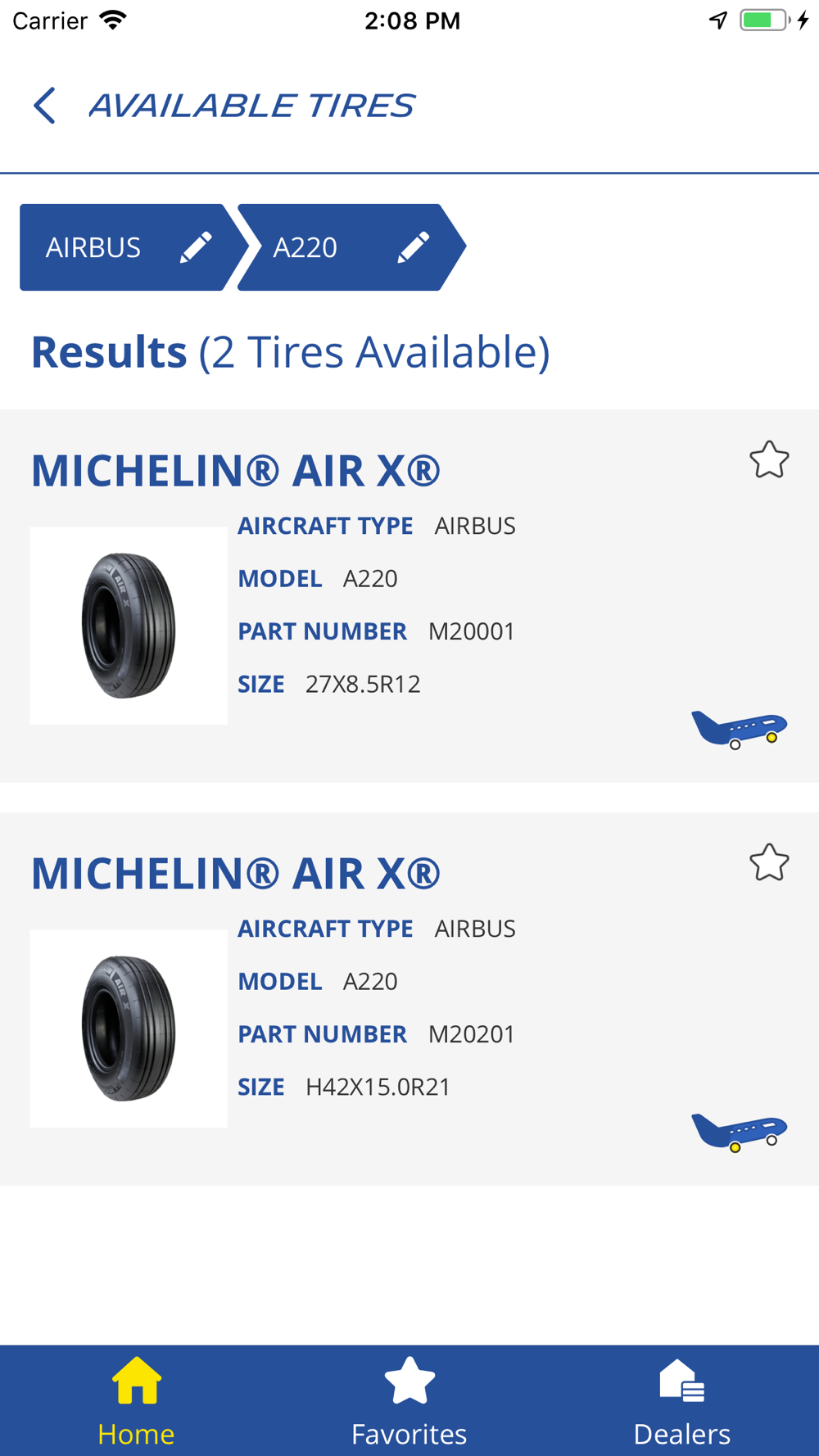Edit A220 model with pencil icon
The width and height of the screenshot is (819, 1456).
(414, 247)
